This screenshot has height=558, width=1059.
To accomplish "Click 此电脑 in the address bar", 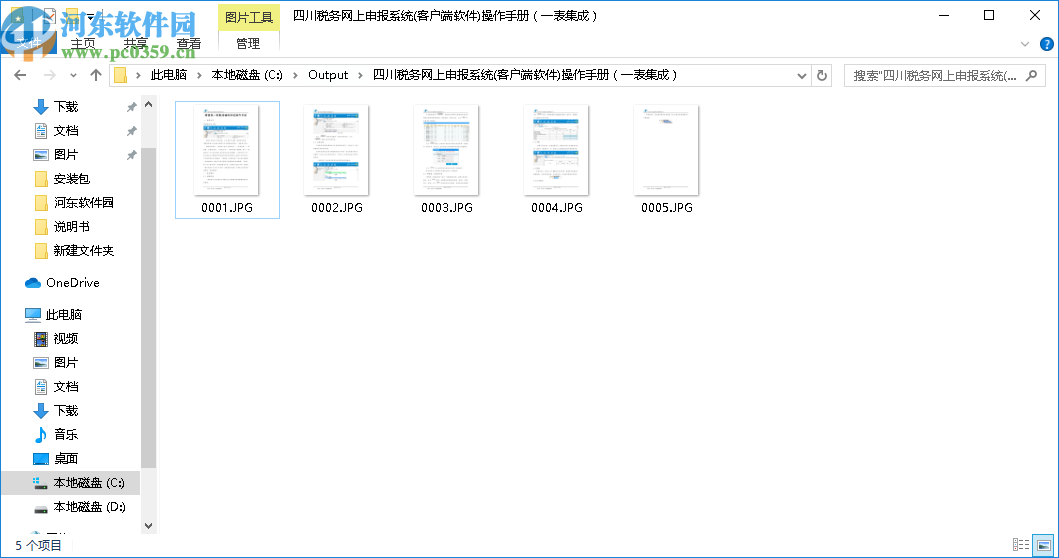I will 169,75.
